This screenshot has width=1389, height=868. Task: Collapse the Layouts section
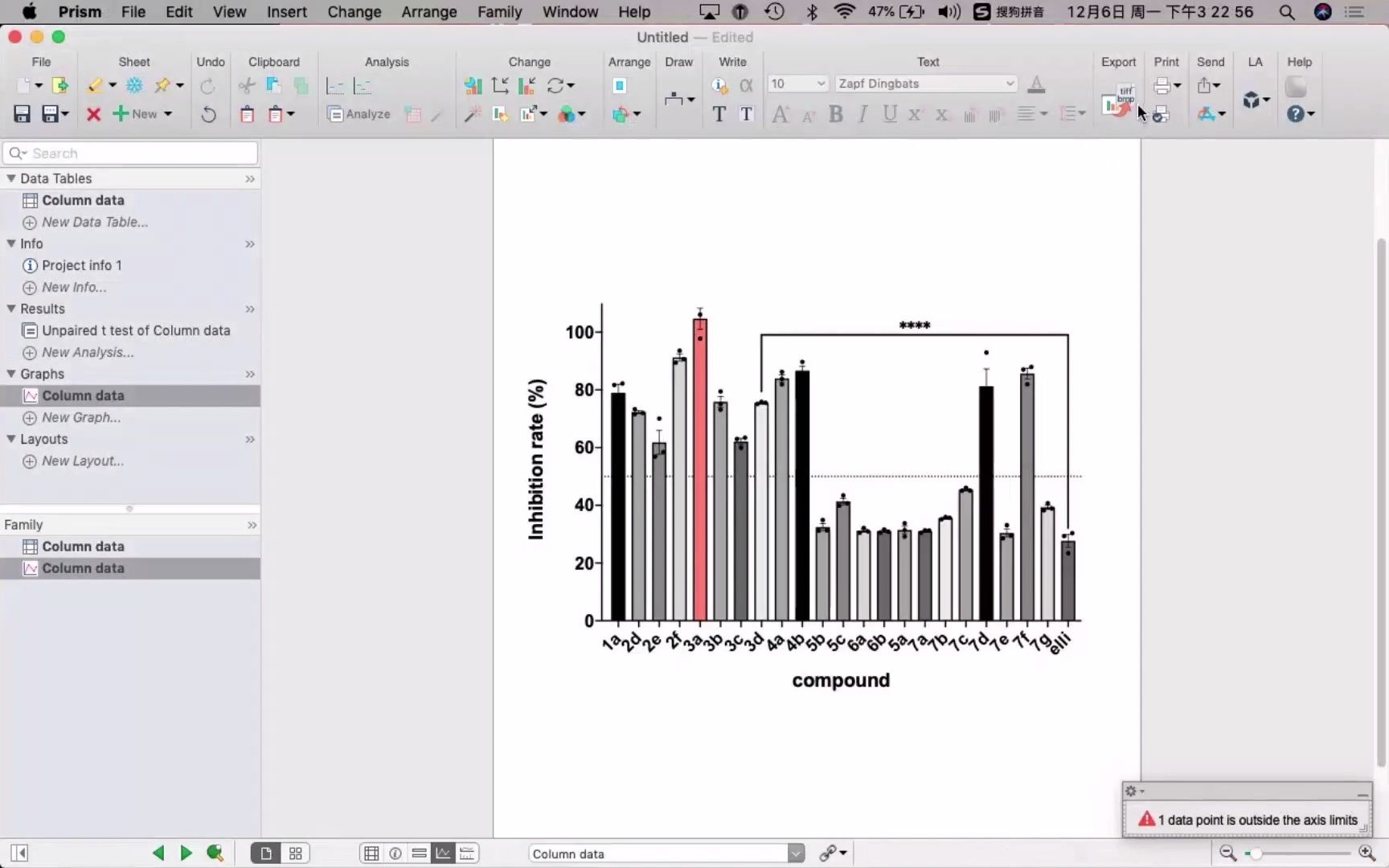point(11,439)
